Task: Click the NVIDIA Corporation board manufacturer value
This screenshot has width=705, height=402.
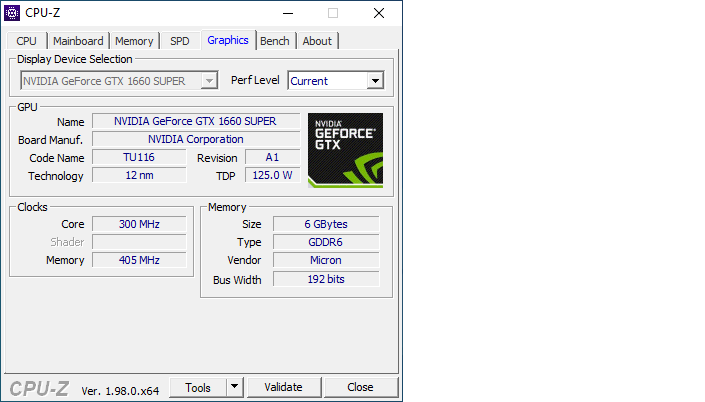Action: [x=196, y=139]
